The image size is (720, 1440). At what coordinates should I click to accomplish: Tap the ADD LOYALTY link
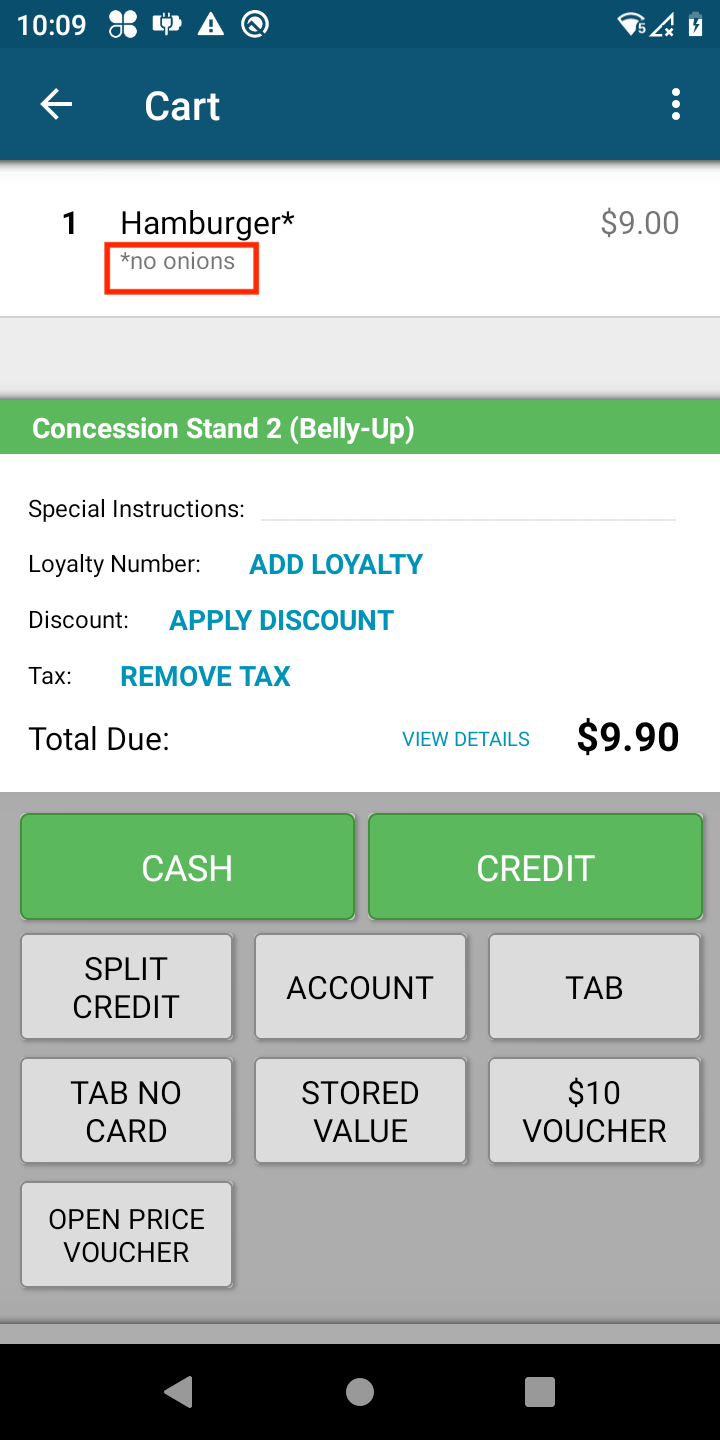[336, 564]
